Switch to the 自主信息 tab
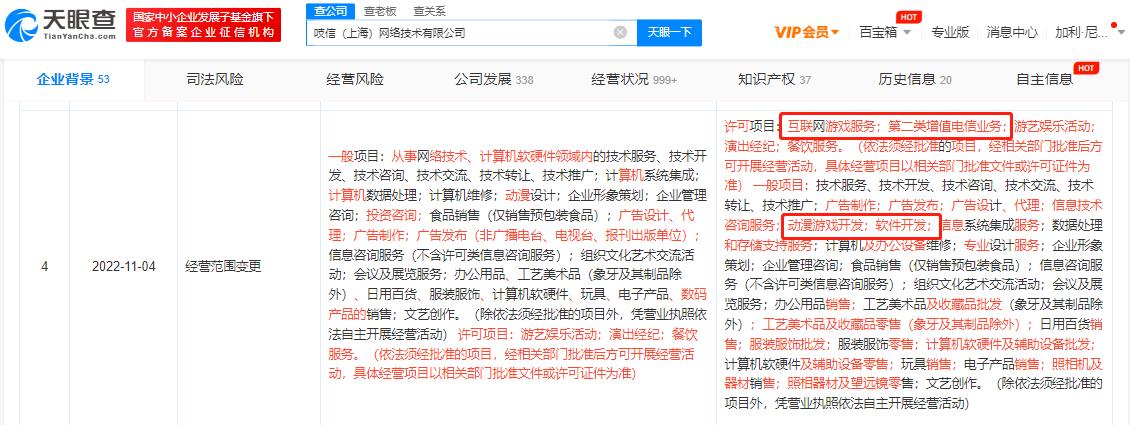The image size is (1130, 425). click(1044, 79)
